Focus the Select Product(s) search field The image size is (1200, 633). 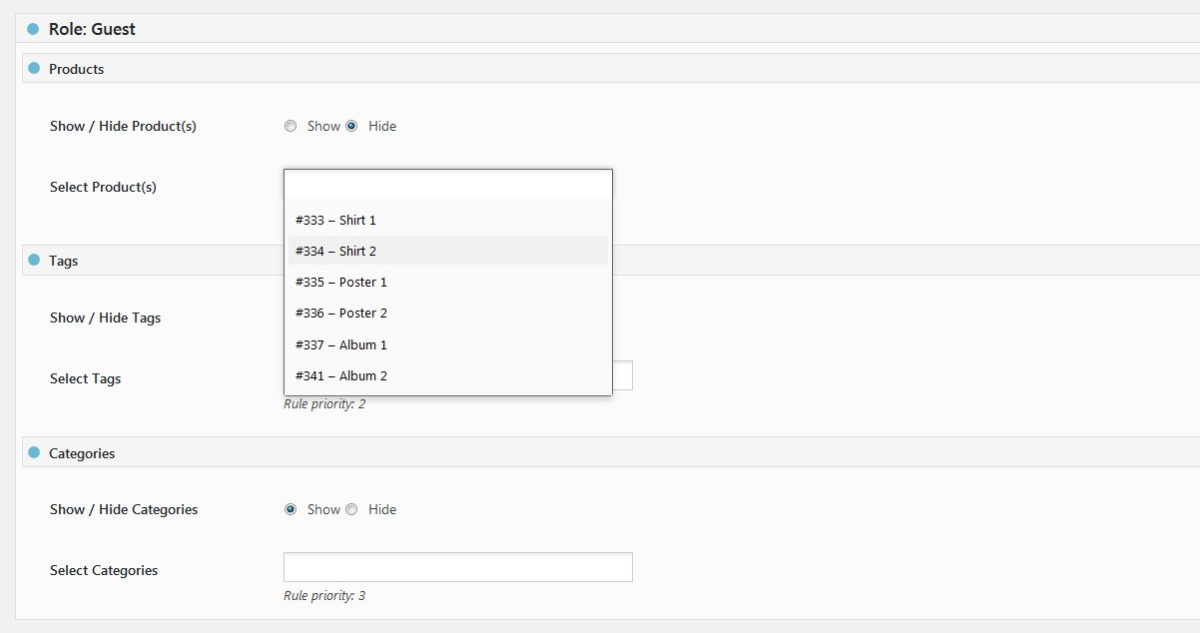click(448, 185)
